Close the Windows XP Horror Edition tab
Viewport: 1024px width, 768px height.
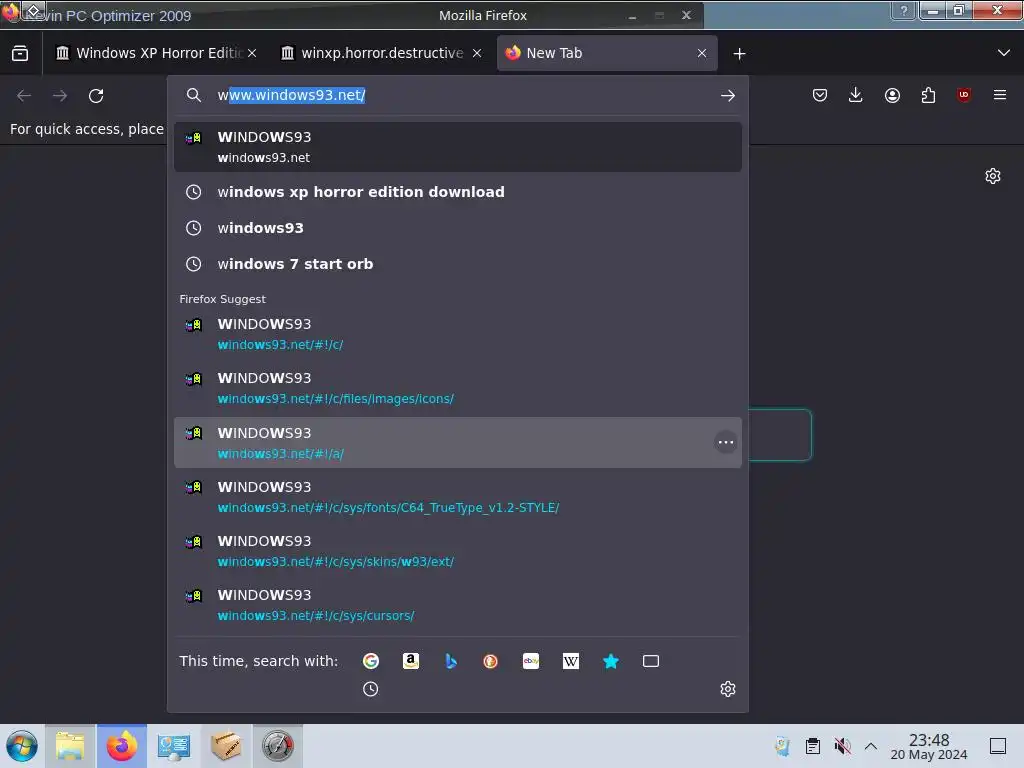click(x=252, y=53)
